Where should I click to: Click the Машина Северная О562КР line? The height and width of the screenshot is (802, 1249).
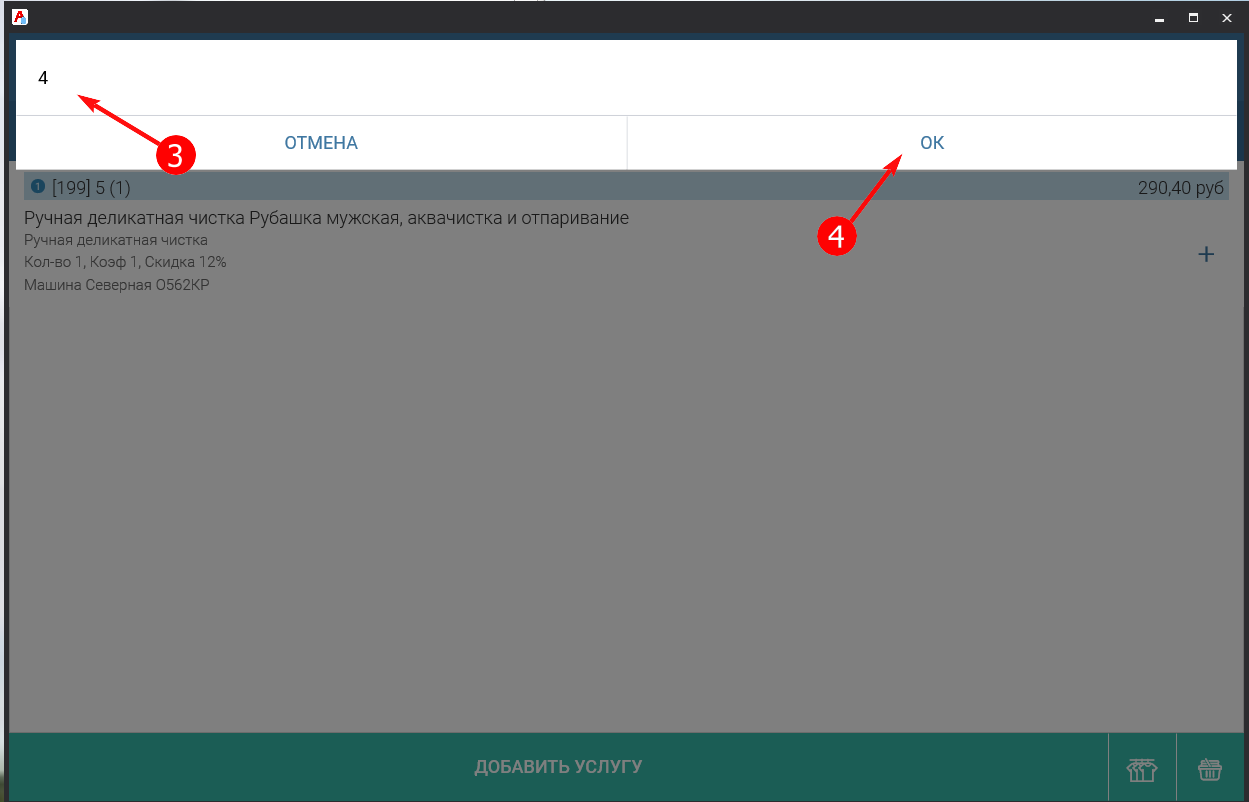tap(116, 285)
